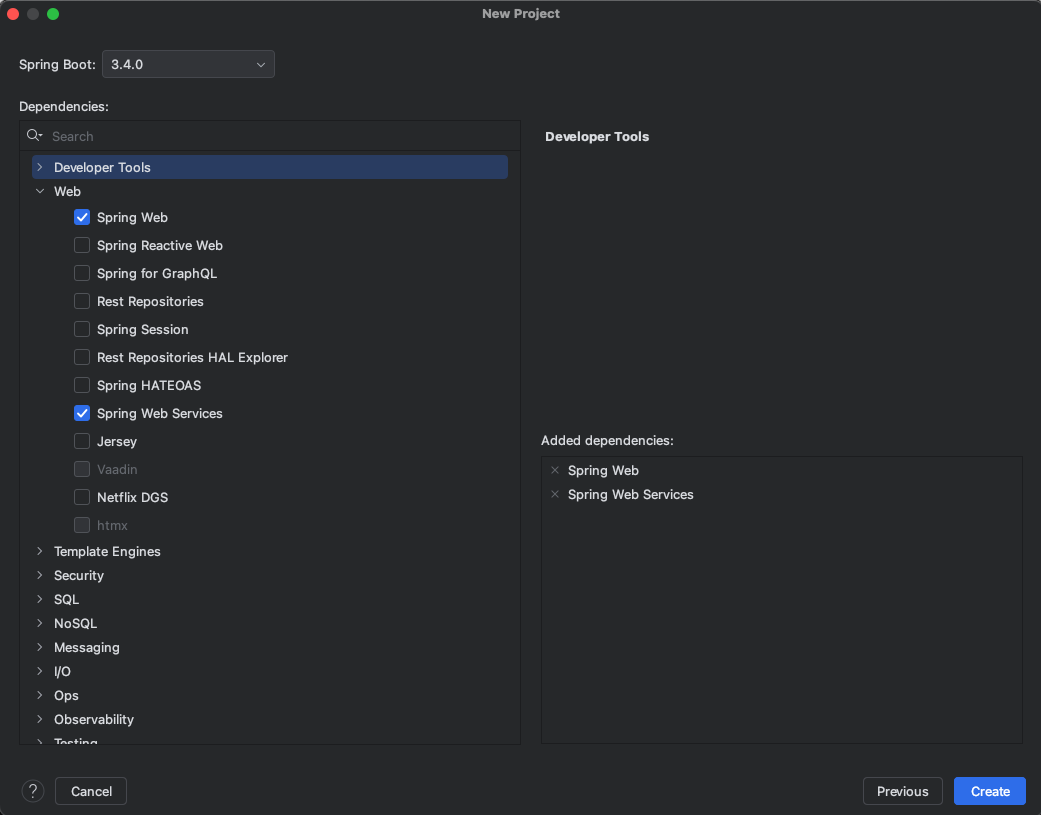
Task: Enable the Jersey dependency checkbox
Action: pyautogui.click(x=82, y=441)
